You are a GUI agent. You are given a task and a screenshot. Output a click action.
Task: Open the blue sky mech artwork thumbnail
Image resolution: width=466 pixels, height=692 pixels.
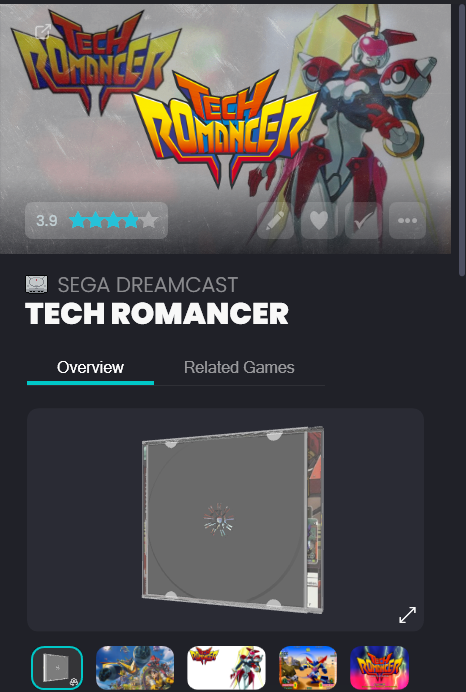tap(135, 668)
